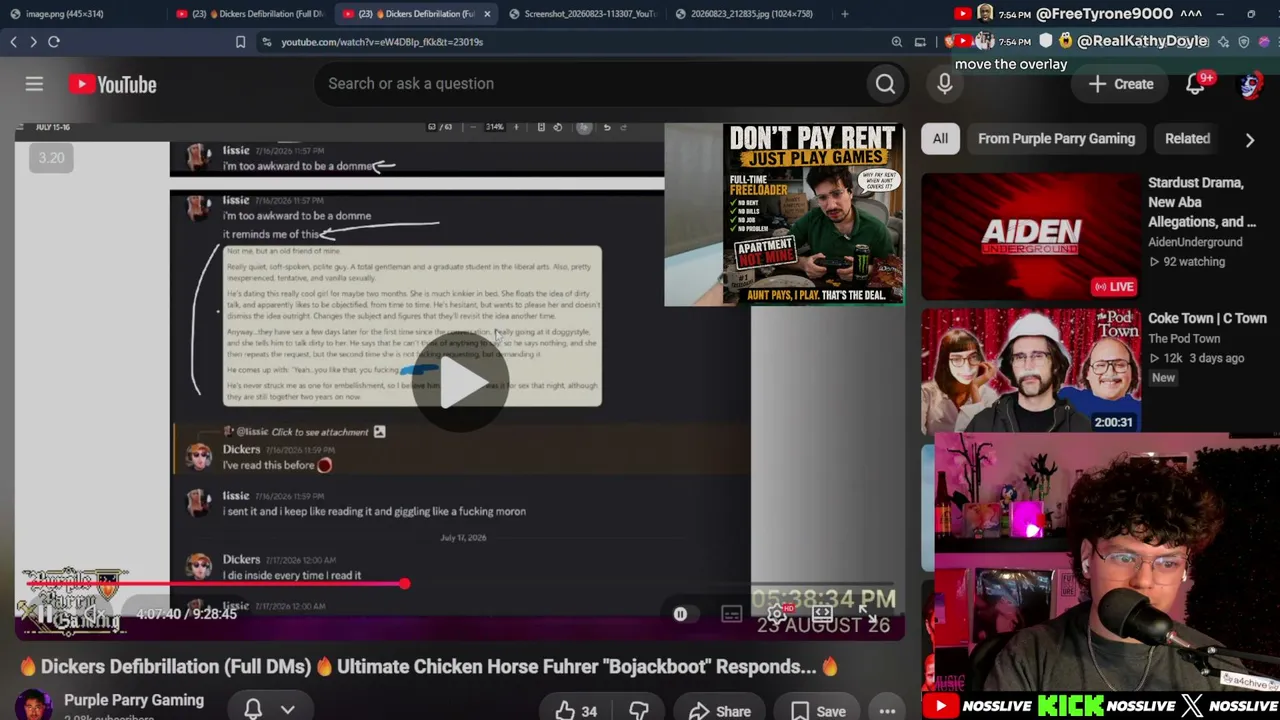The image size is (1280, 720).
Task: Select the Related filter chip
Action: [x=1187, y=139]
